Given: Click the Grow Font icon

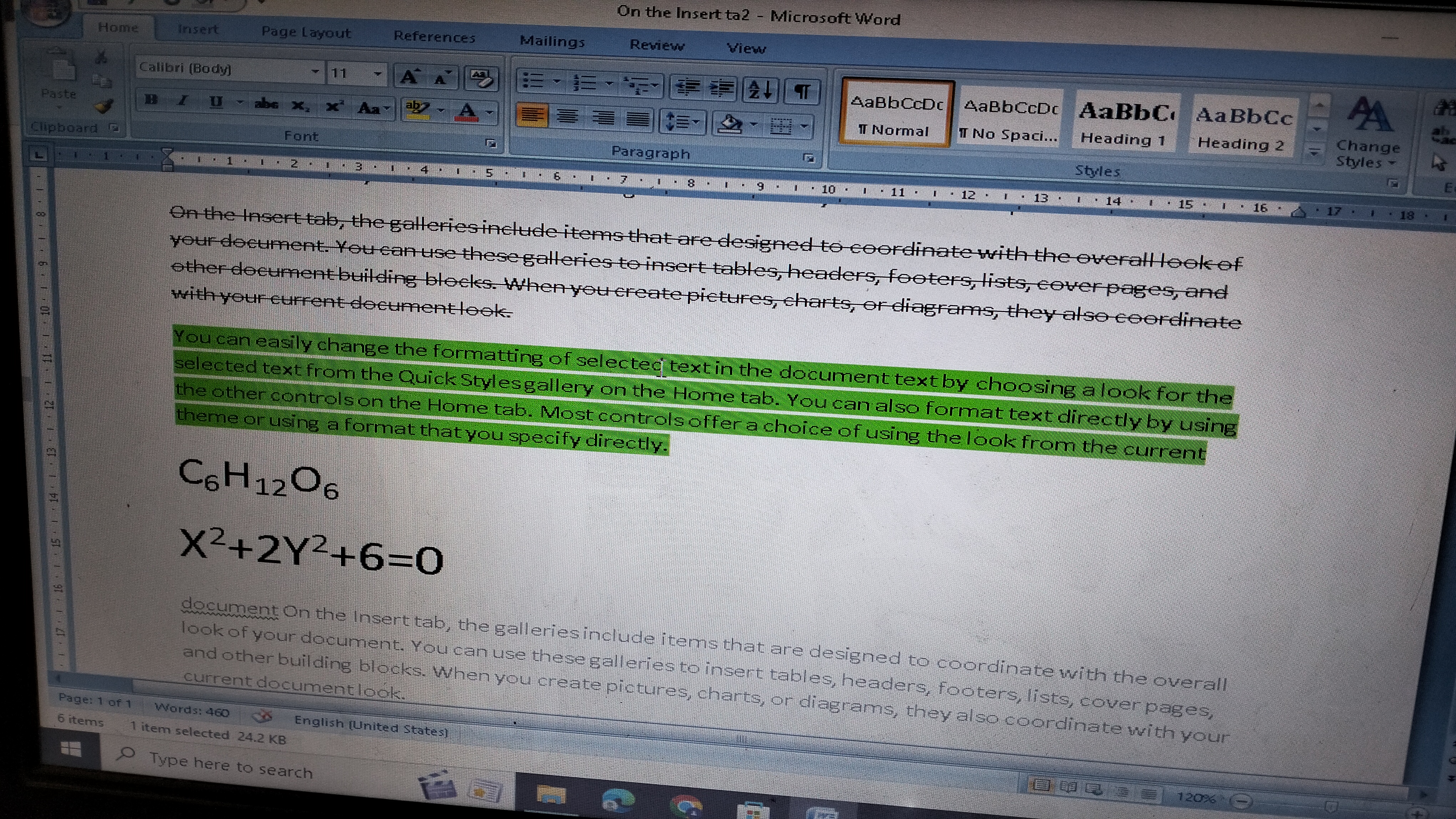Looking at the screenshot, I should tap(409, 76).
